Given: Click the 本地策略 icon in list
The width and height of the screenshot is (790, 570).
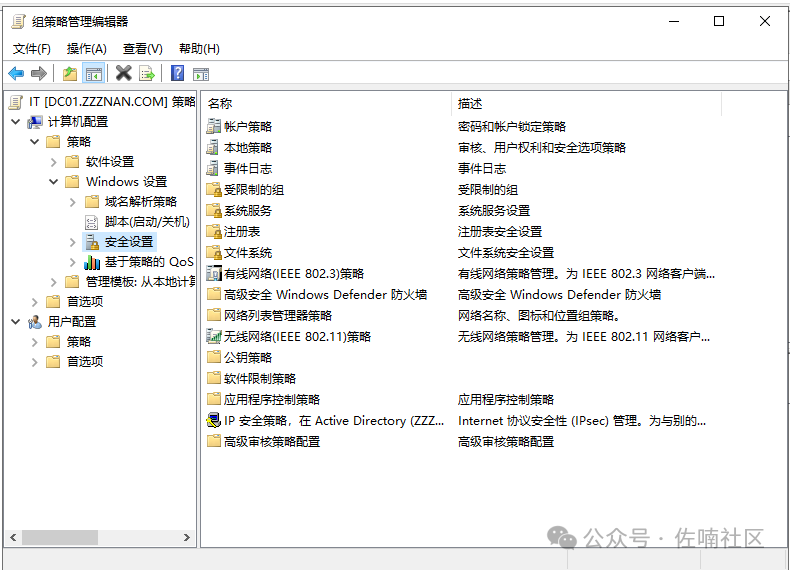Looking at the screenshot, I should pyautogui.click(x=214, y=147).
